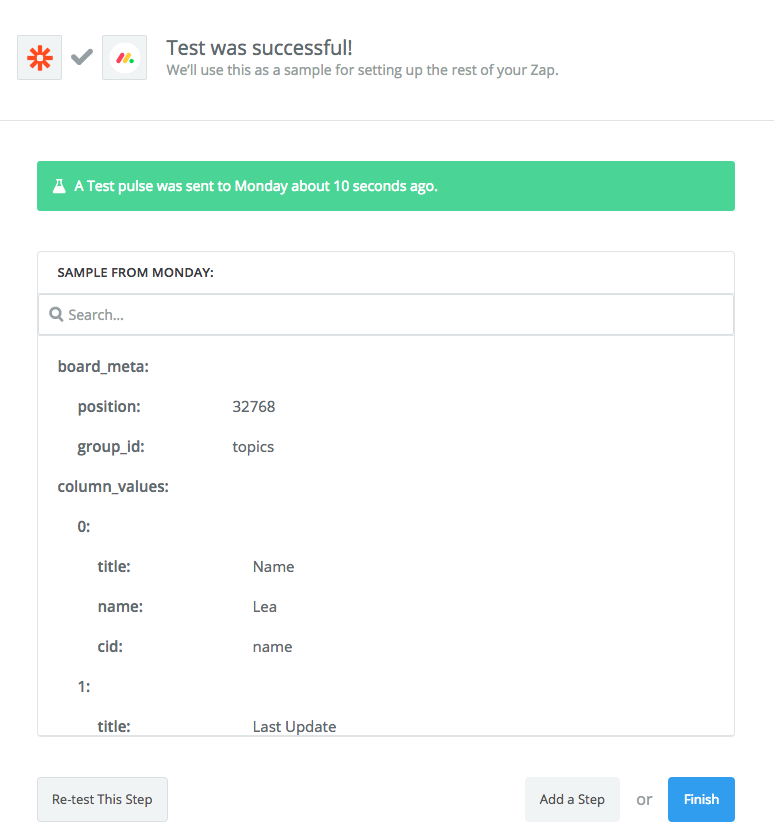Click the group_id value topics

253,447
